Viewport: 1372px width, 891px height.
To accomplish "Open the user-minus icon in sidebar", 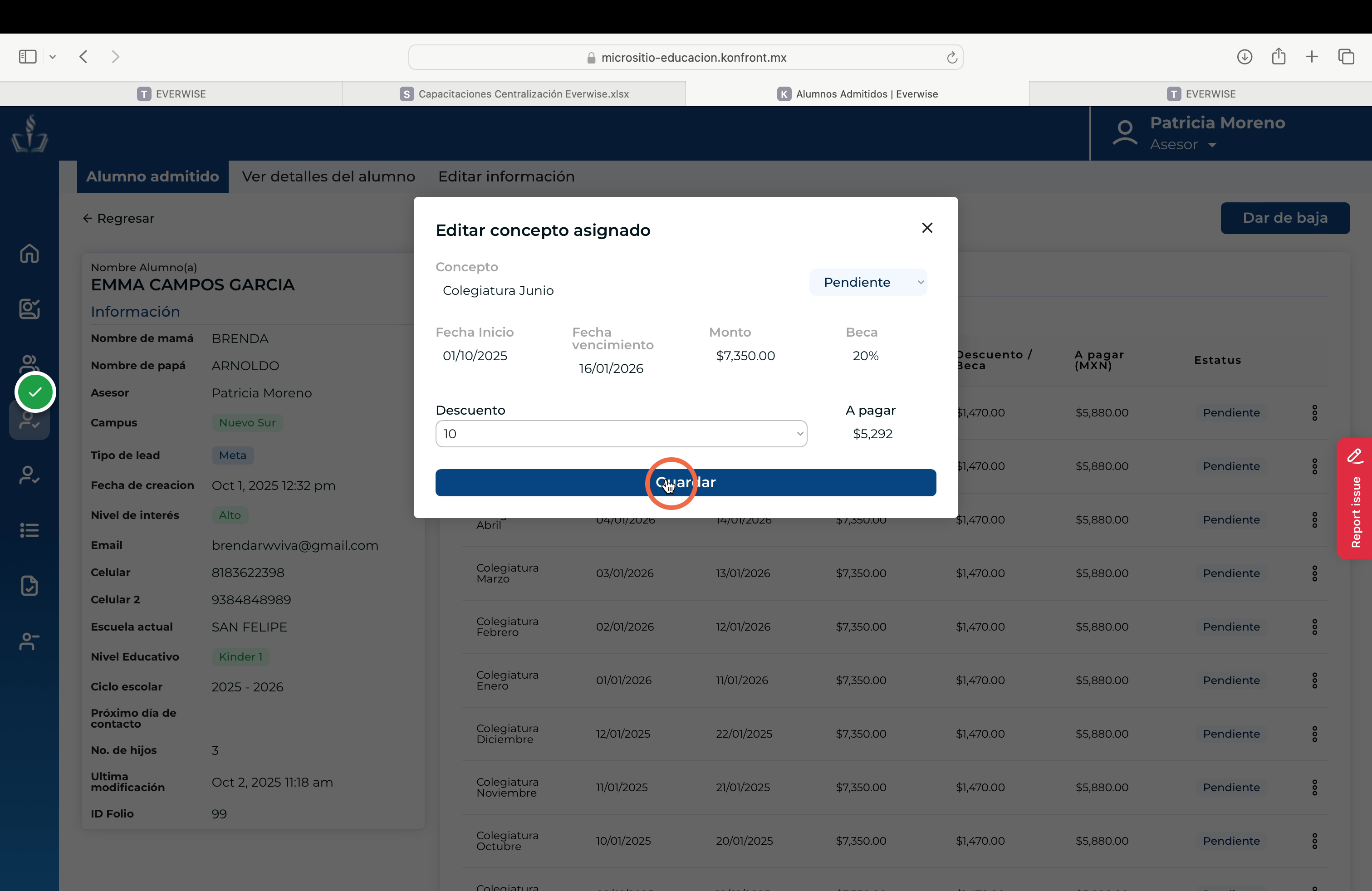I will pyautogui.click(x=29, y=641).
